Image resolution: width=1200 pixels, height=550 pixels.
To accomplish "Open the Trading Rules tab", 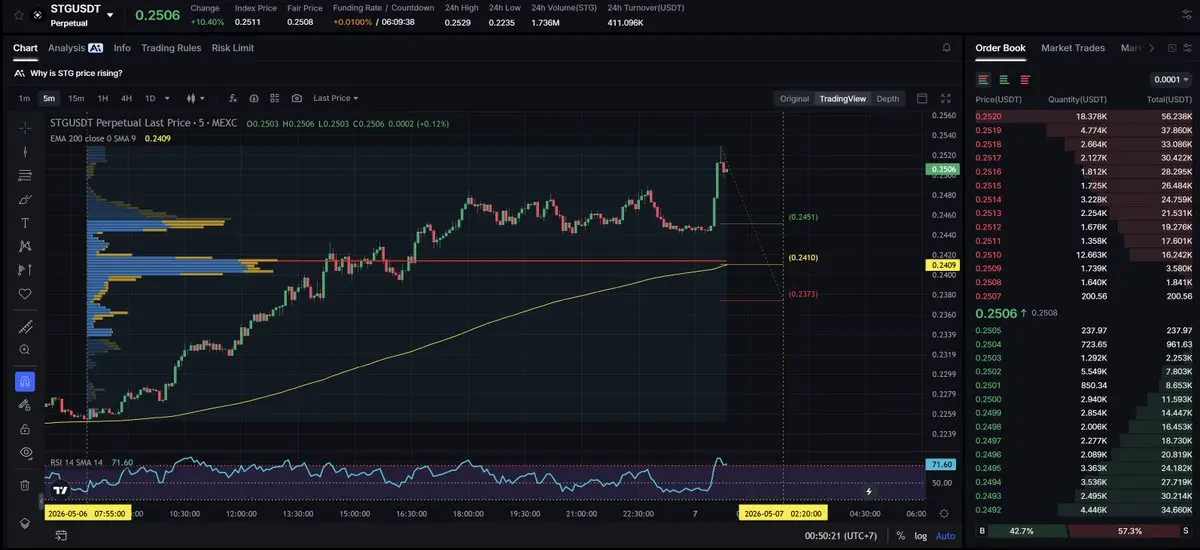I will pos(171,47).
